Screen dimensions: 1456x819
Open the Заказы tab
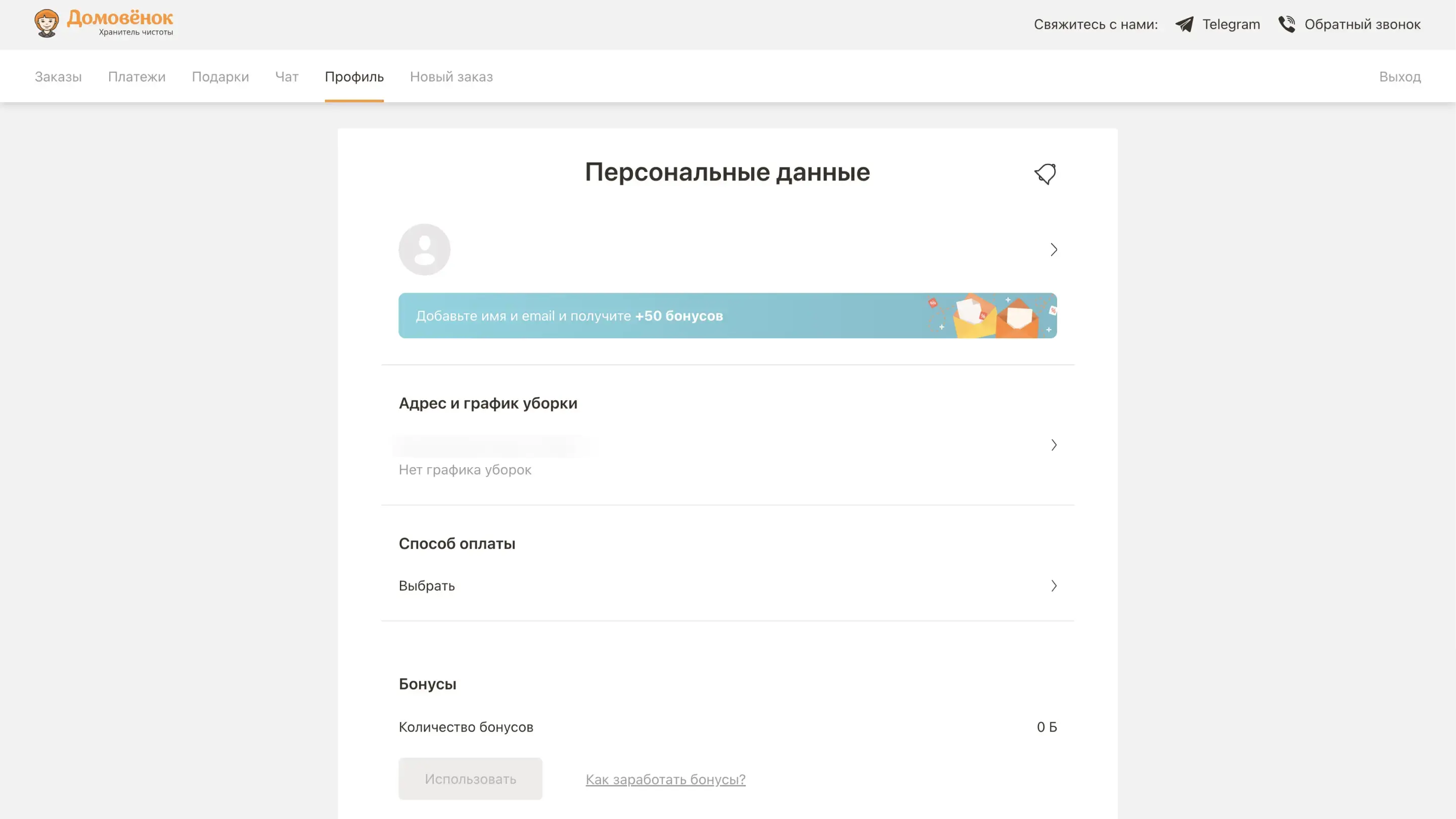pos(58,76)
